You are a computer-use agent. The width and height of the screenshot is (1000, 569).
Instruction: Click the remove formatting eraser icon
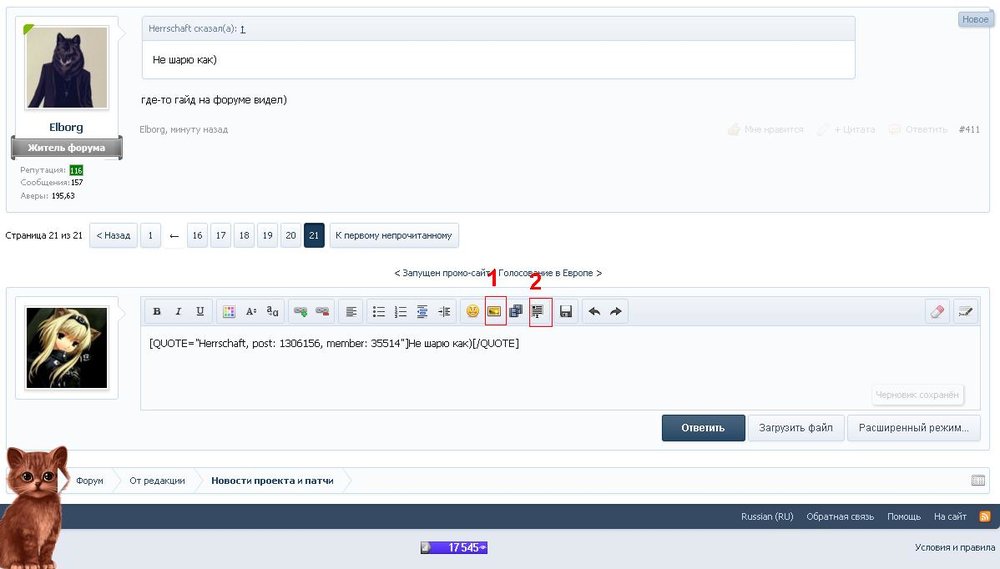937,312
